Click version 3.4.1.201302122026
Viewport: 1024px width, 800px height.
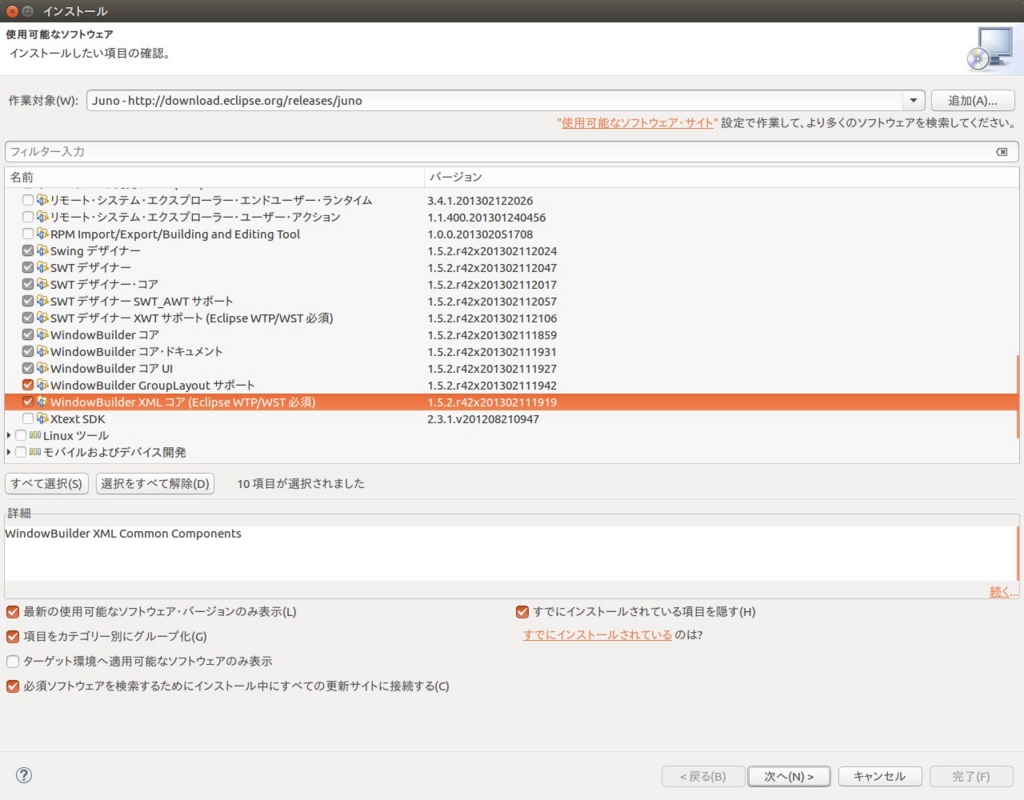pyautogui.click(x=480, y=200)
